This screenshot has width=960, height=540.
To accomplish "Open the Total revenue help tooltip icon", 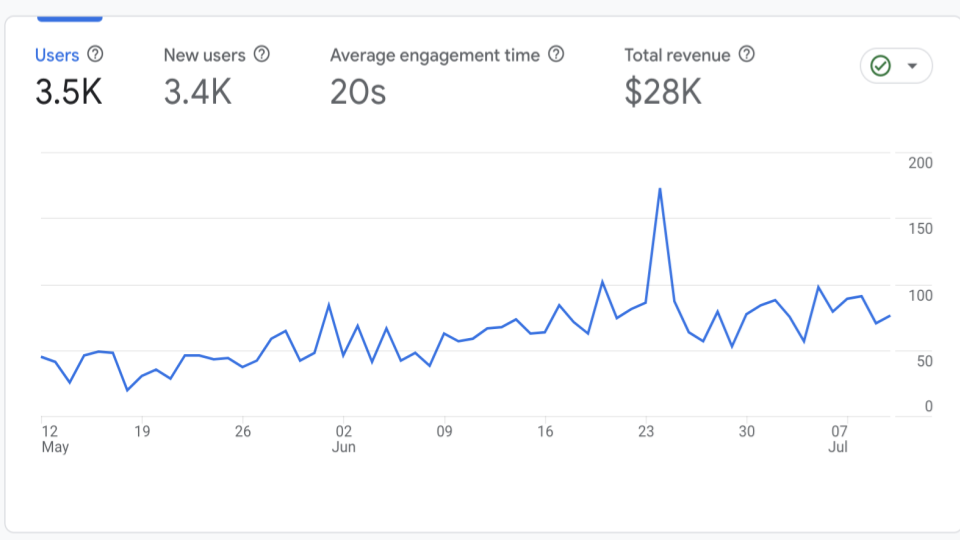I will (x=746, y=54).
